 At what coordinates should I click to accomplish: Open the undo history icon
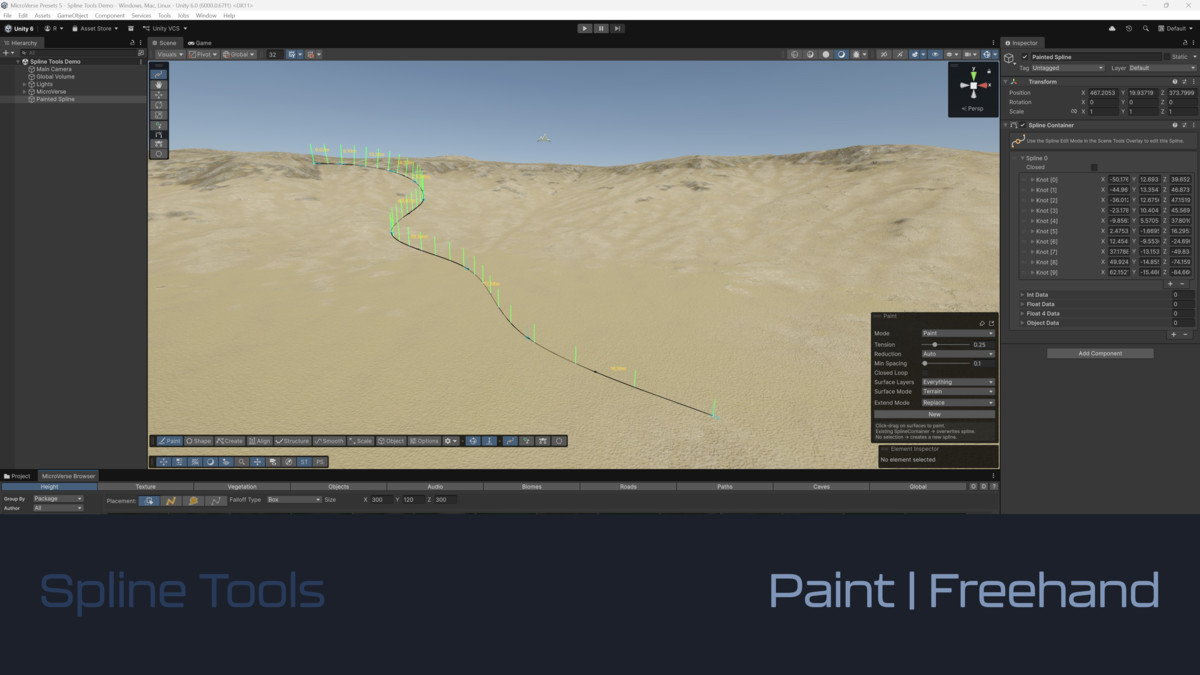[x=1129, y=28]
